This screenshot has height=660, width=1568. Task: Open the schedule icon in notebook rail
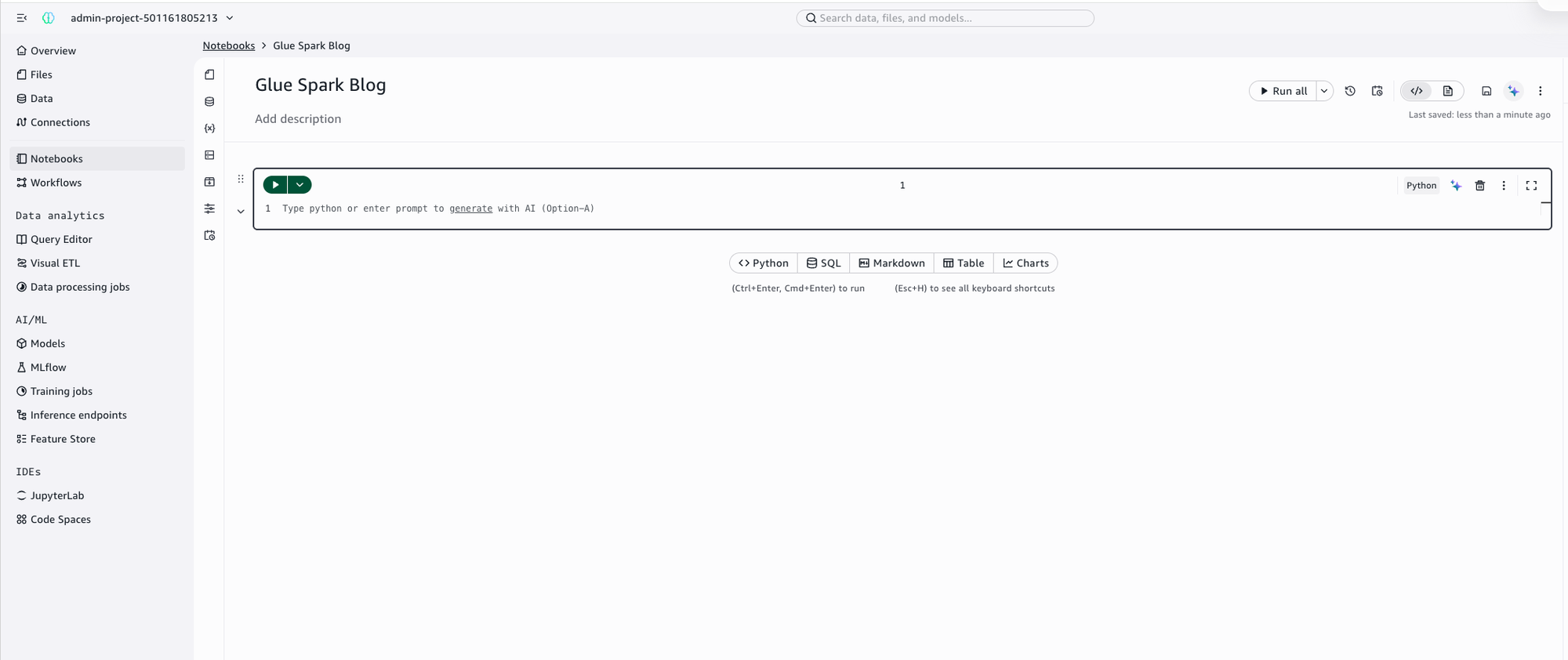tap(209, 235)
